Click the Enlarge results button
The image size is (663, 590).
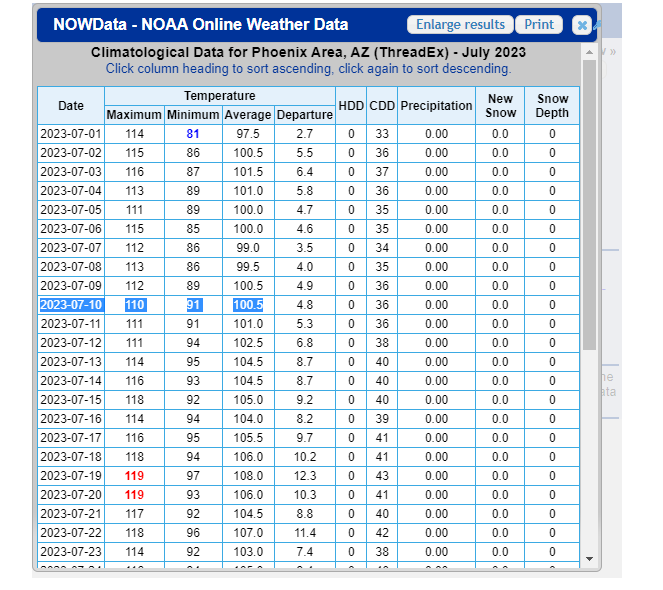click(460, 25)
